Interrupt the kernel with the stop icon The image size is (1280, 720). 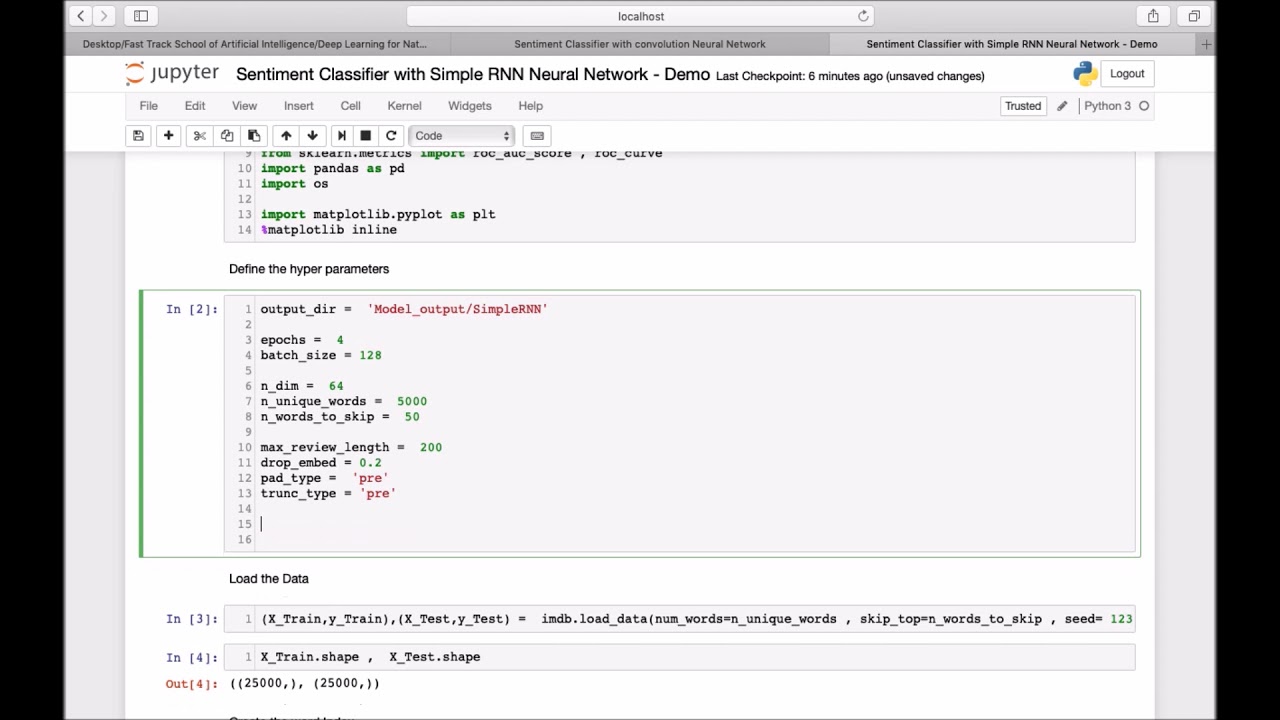point(365,136)
